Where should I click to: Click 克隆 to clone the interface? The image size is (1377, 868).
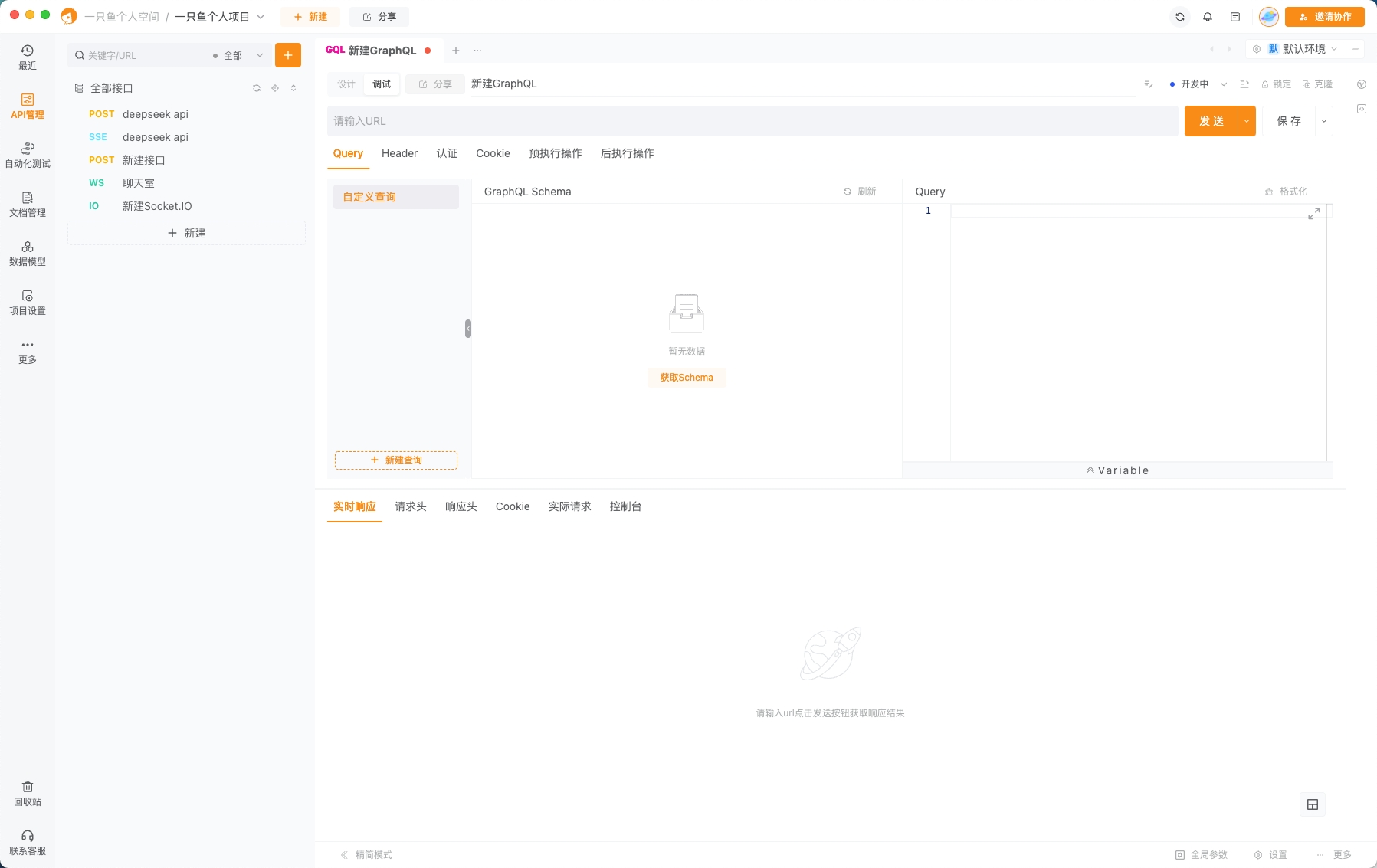1318,84
